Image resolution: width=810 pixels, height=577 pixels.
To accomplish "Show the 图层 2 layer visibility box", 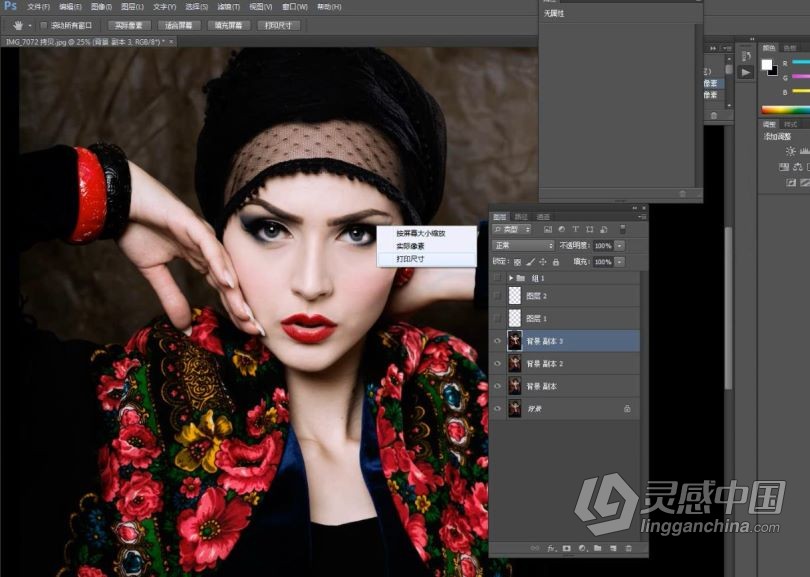I will click(497, 295).
